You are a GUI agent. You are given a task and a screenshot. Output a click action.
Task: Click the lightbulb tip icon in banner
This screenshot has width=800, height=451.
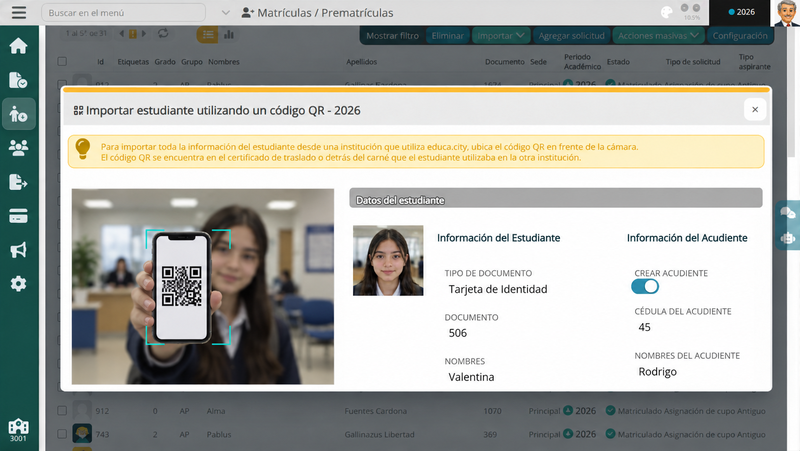coord(83,149)
